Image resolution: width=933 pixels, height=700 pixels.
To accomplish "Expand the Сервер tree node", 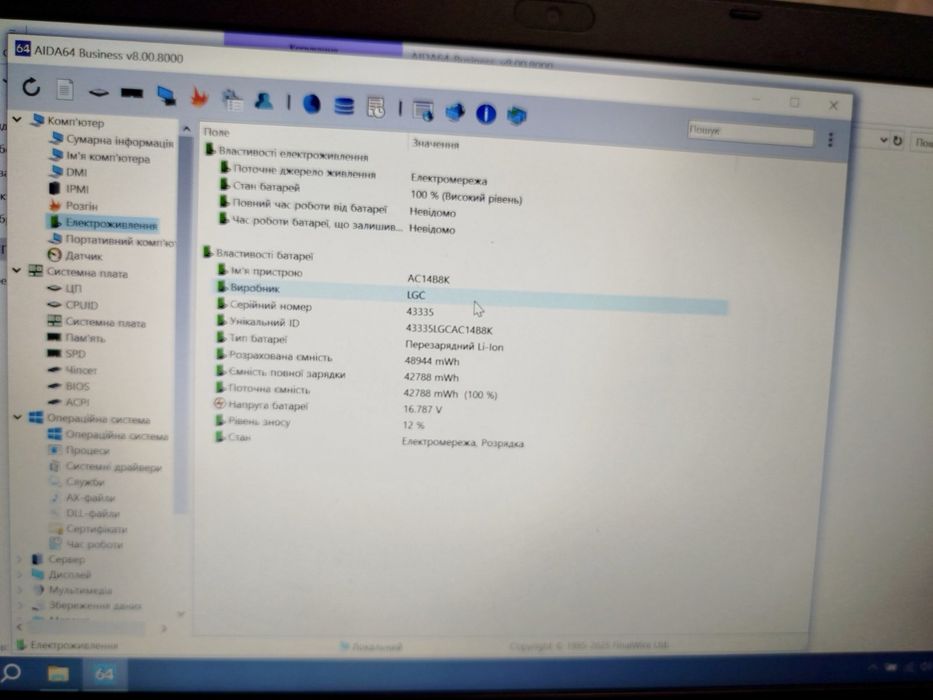I will click(19, 559).
